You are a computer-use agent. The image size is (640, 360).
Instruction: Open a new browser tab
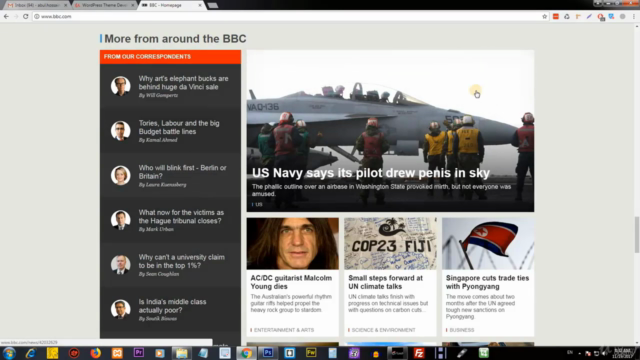click(x=213, y=5)
